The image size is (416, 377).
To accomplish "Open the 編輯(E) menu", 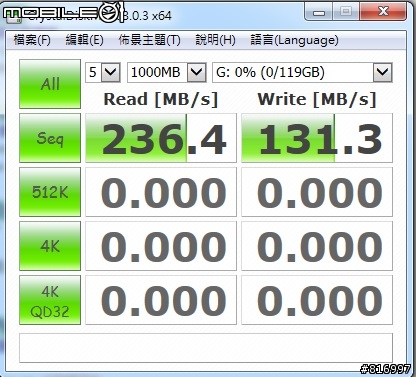I will coord(84,40).
